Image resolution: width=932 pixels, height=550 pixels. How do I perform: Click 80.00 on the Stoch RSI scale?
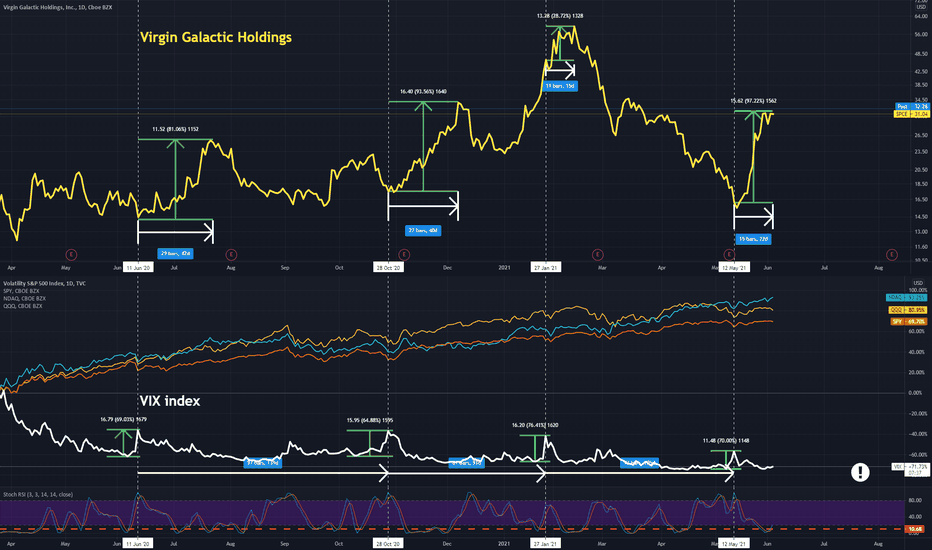point(915,501)
